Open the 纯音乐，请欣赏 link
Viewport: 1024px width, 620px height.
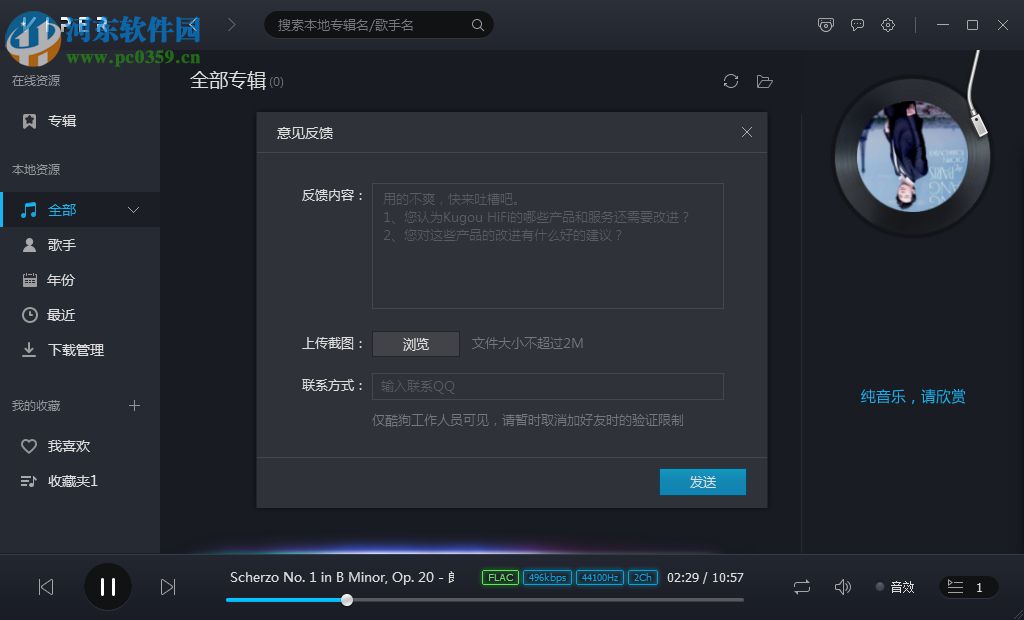point(911,396)
